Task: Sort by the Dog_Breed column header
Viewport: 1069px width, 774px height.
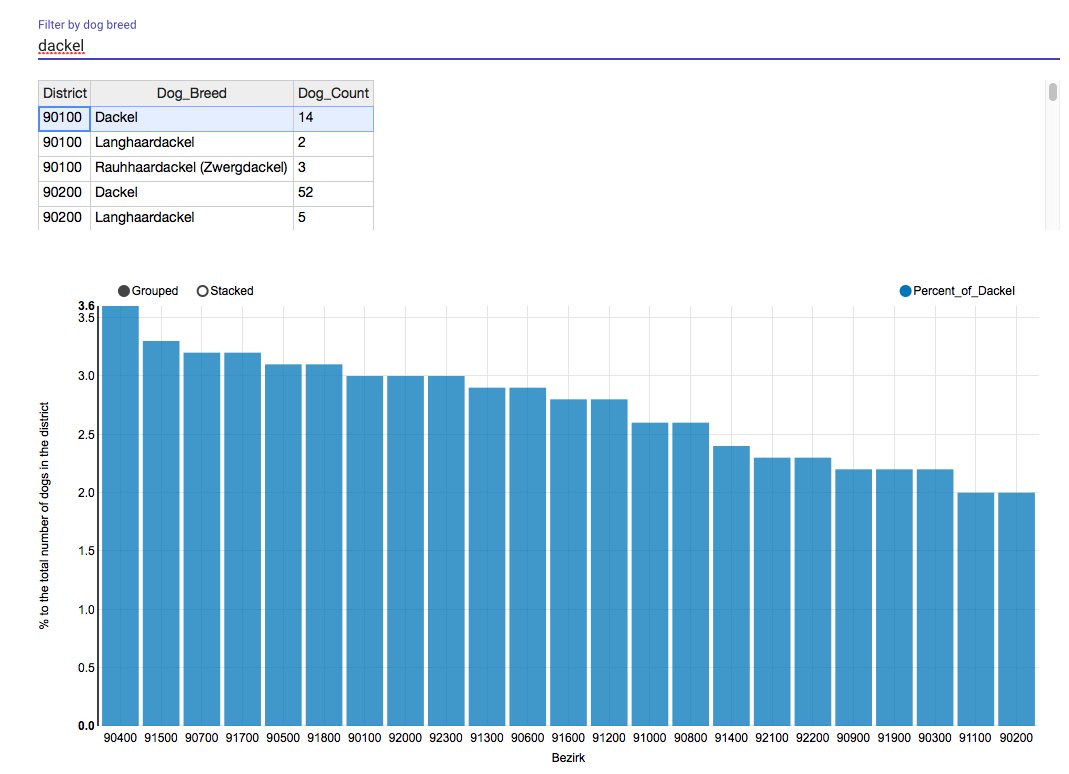Action: tap(192, 93)
